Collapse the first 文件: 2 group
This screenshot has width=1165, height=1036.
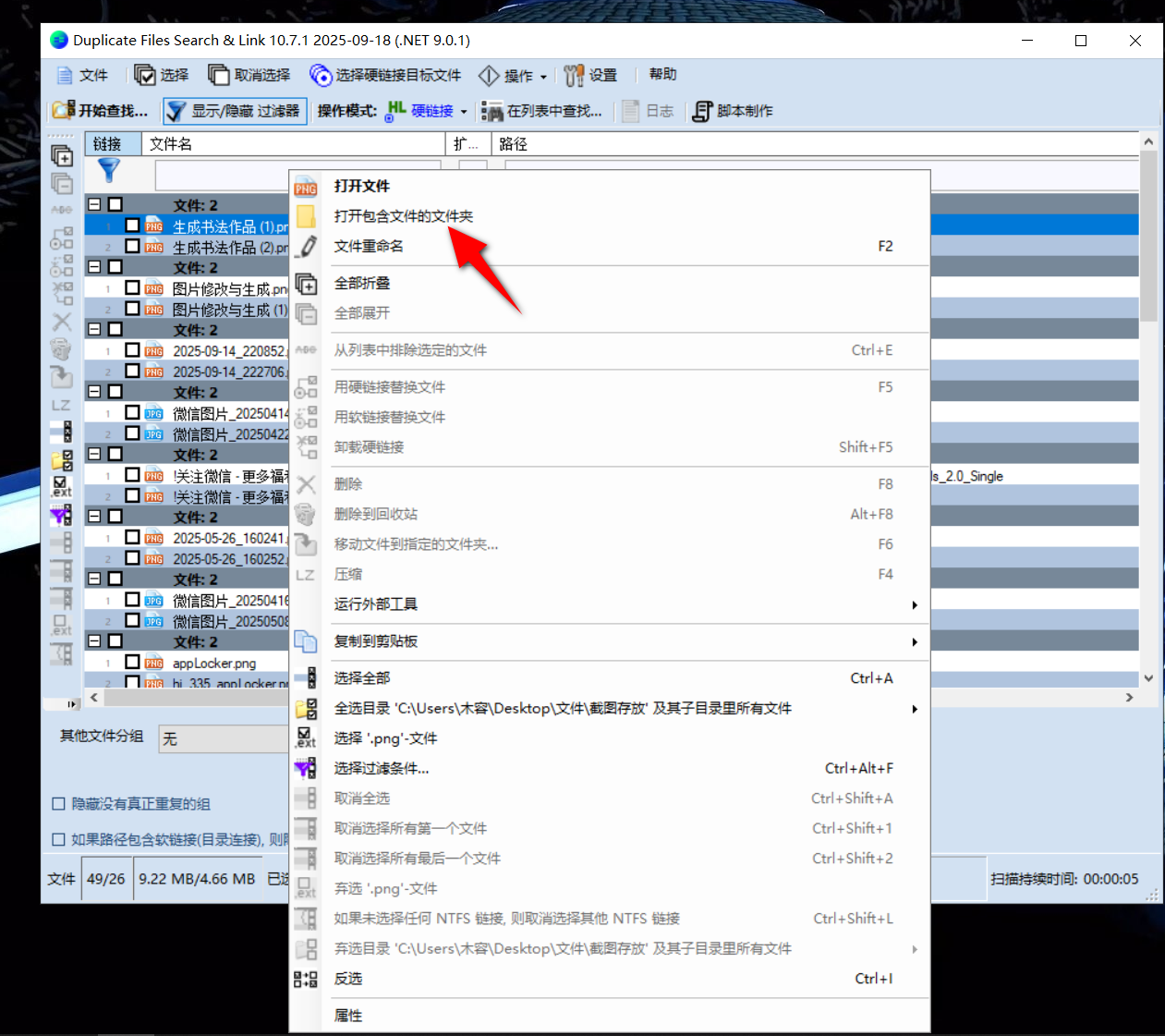[94, 204]
